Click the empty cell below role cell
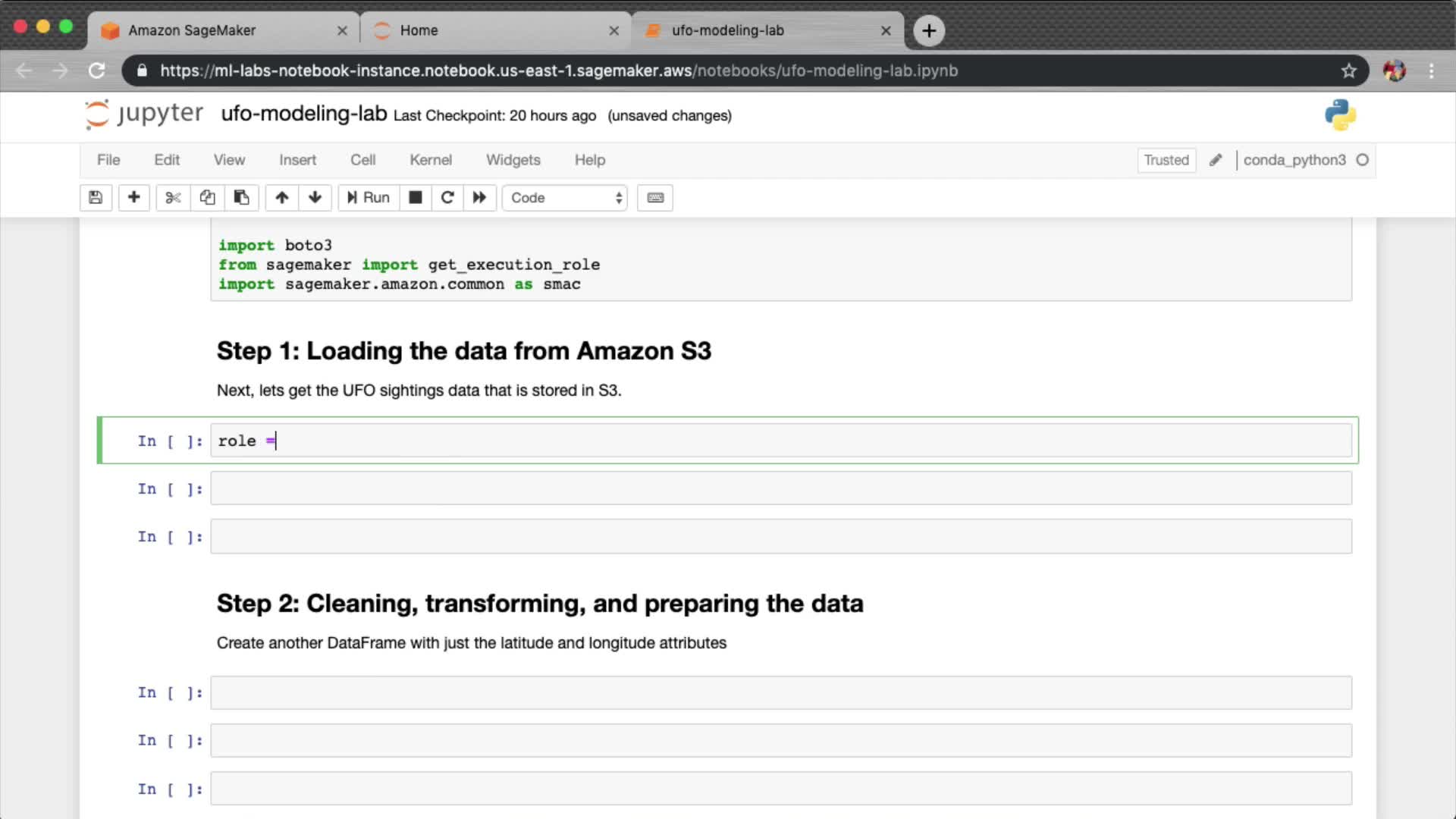Viewport: 1456px width, 819px height. (x=780, y=489)
